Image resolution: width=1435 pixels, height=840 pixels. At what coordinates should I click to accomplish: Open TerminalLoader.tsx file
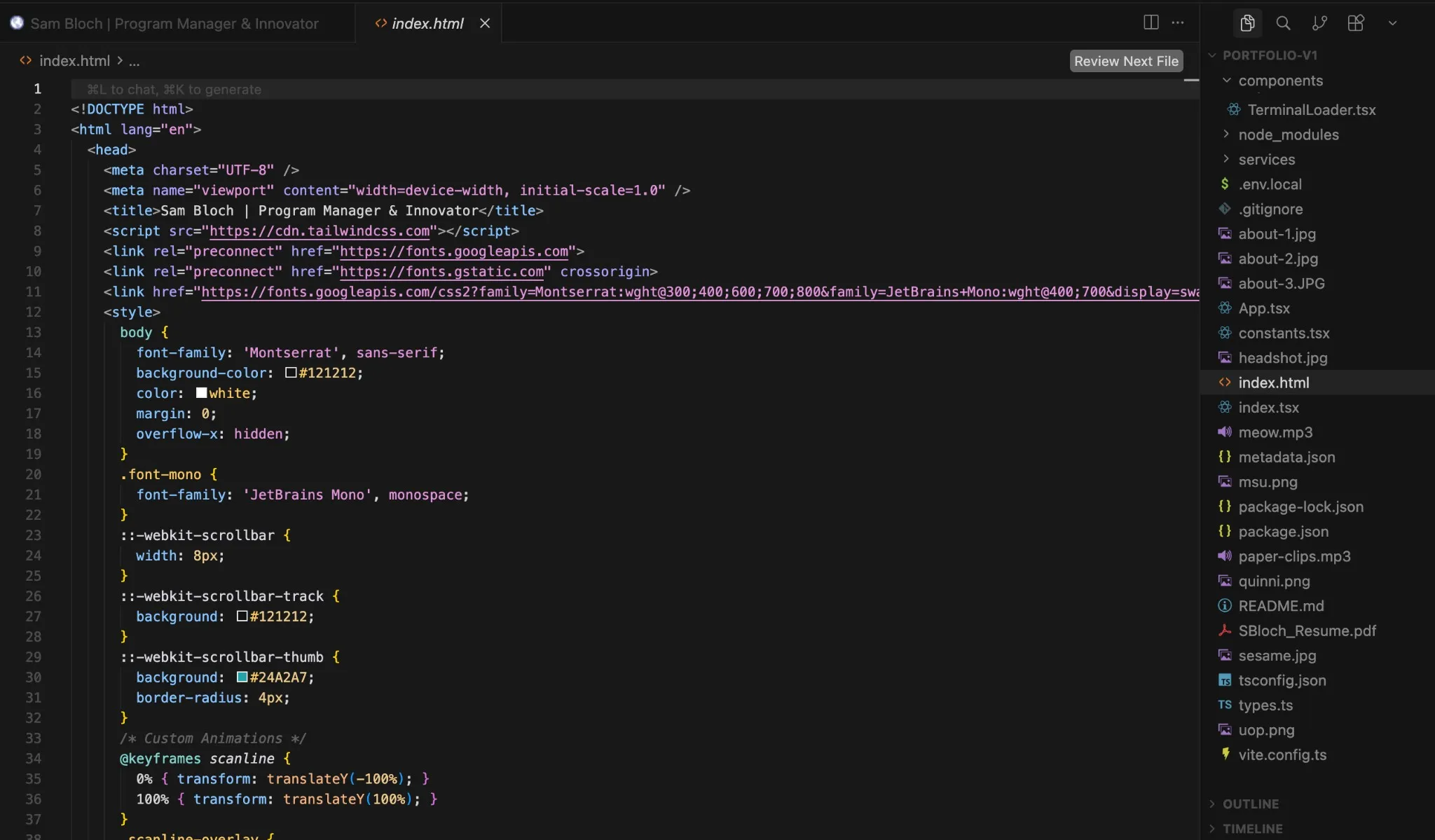click(1311, 110)
